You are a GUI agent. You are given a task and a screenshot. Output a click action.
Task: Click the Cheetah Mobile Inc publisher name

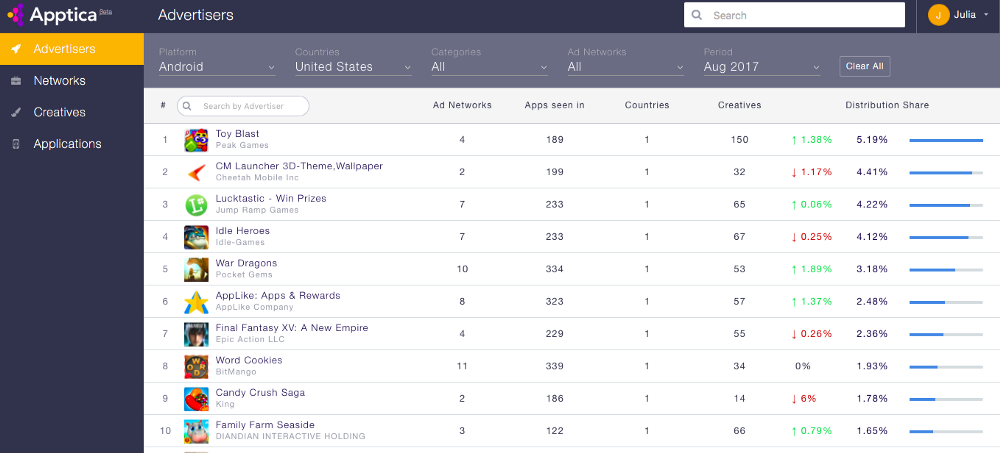[257, 178]
